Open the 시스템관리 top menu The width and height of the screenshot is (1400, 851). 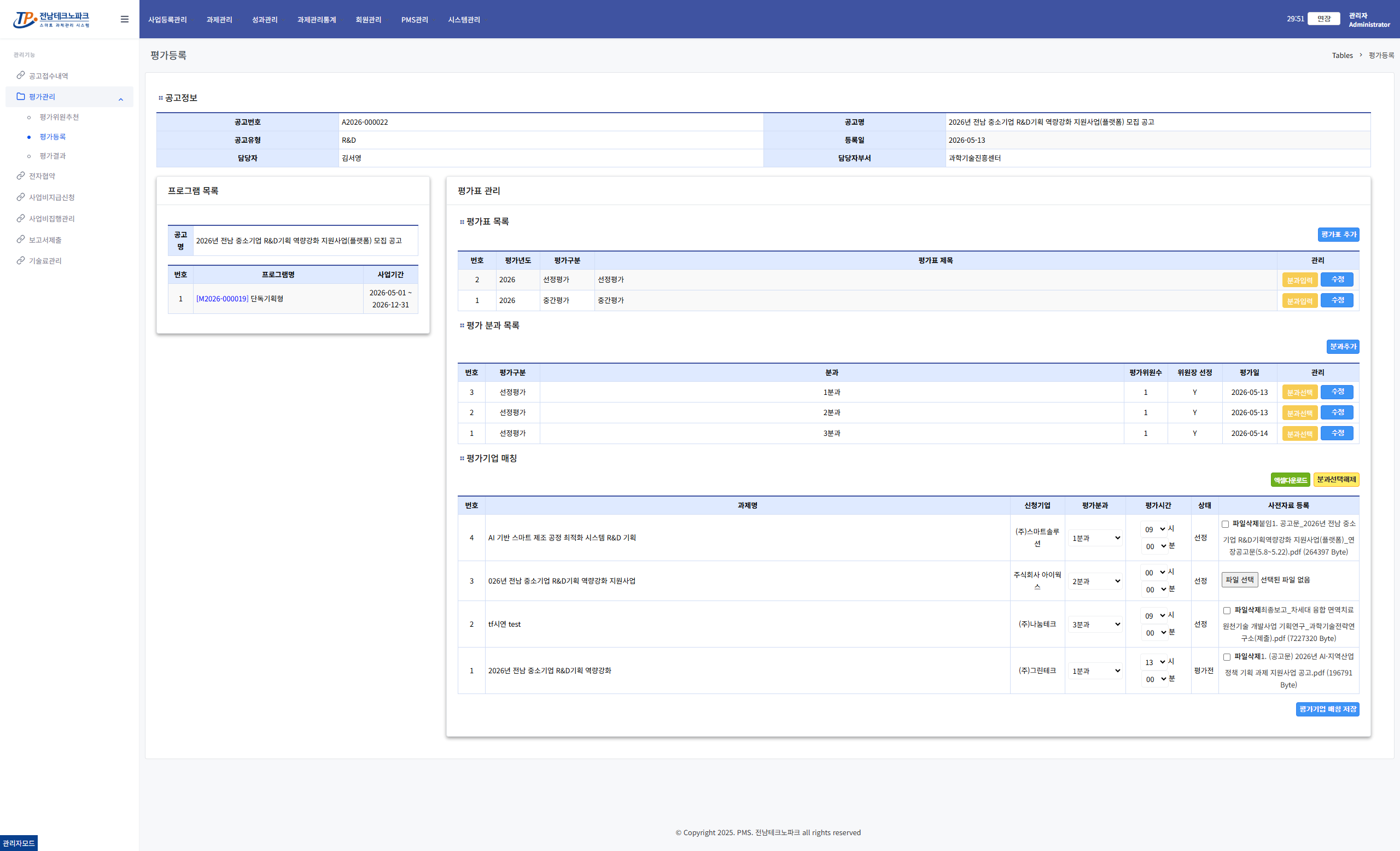(464, 19)
